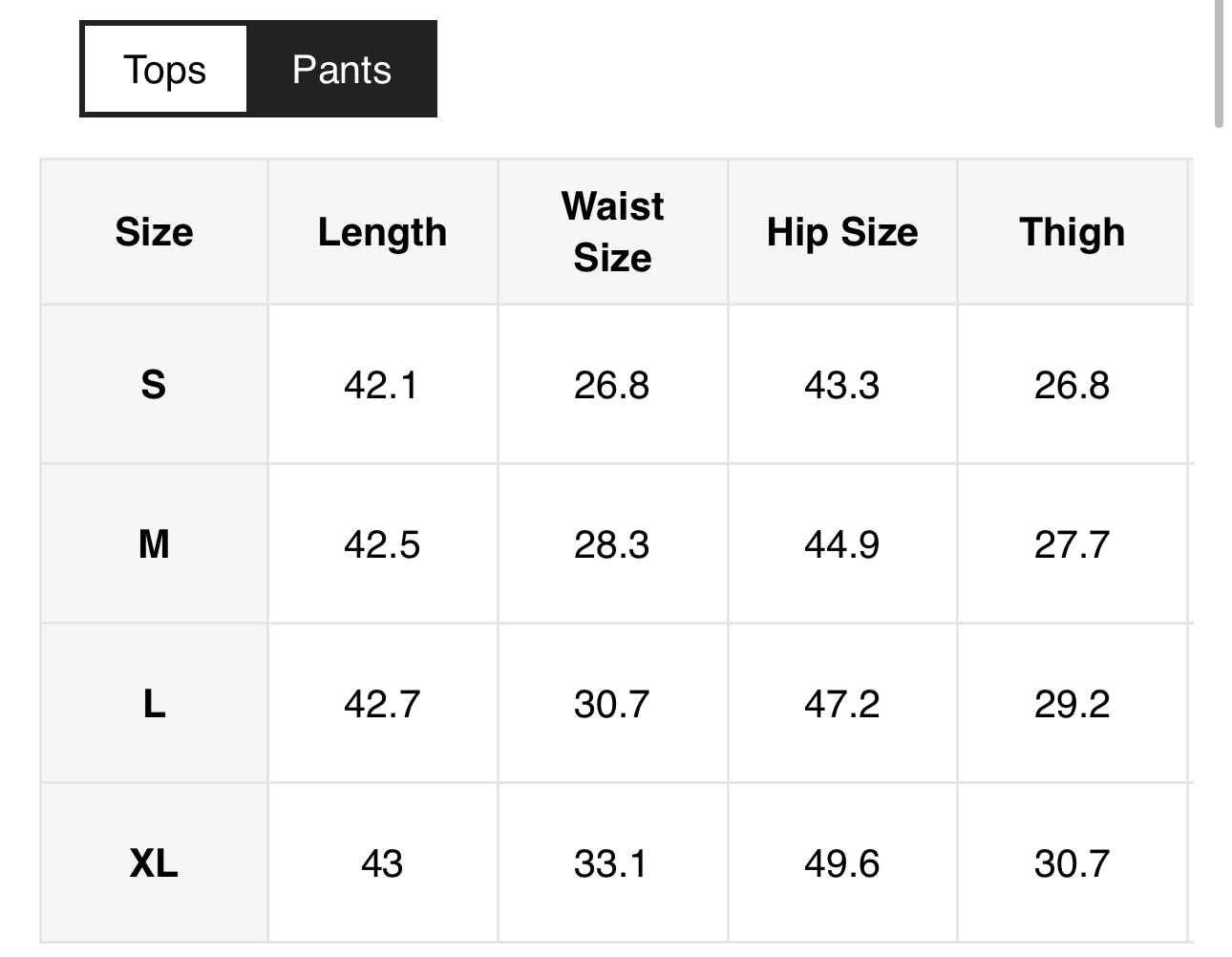Select the Pants tab
Screen dimensions: 1232x957
point(341,69)
